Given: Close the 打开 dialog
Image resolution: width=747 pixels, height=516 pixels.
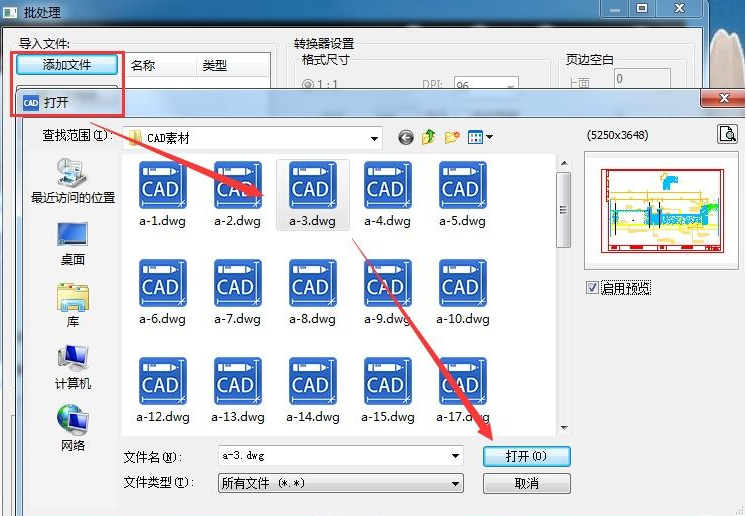Looking at the screenshot, I should (724, 98).
